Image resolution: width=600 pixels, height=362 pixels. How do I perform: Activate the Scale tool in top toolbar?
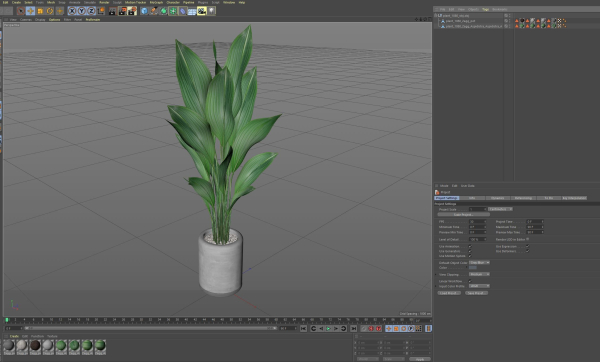[40, 11]
